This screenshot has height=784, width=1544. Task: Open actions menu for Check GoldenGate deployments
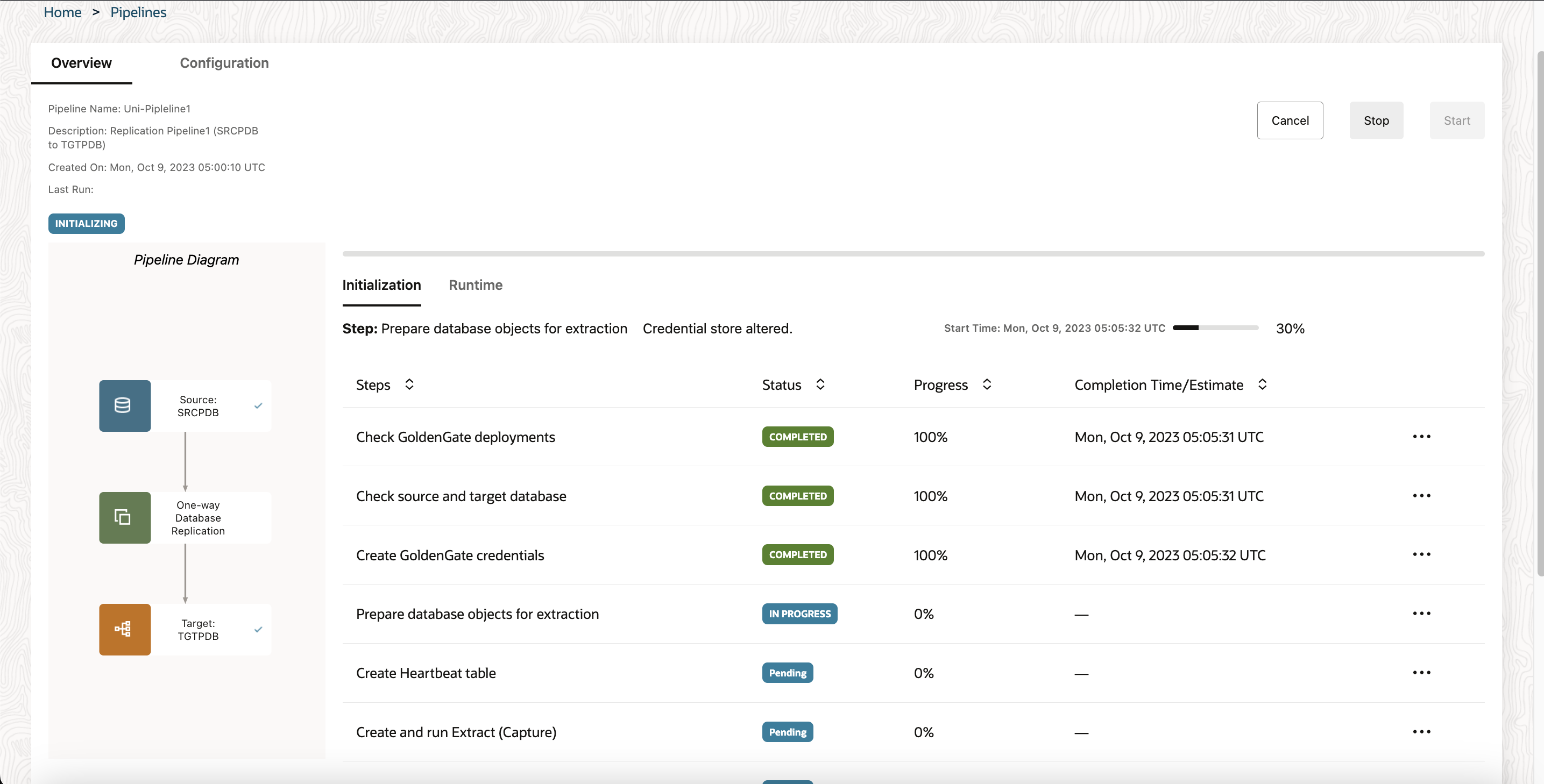[x=1421, y=437]
